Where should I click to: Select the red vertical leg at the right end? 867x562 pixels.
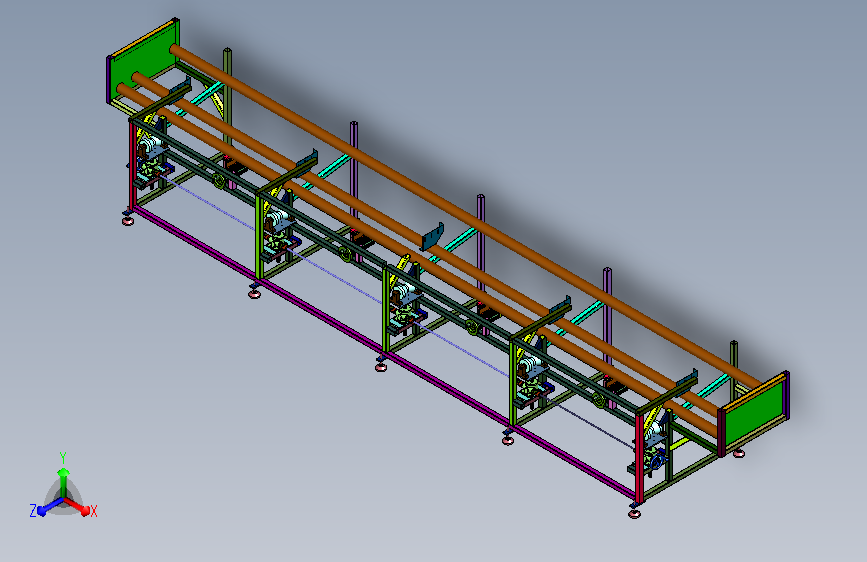pyautogui.click(x=640, y=459)
